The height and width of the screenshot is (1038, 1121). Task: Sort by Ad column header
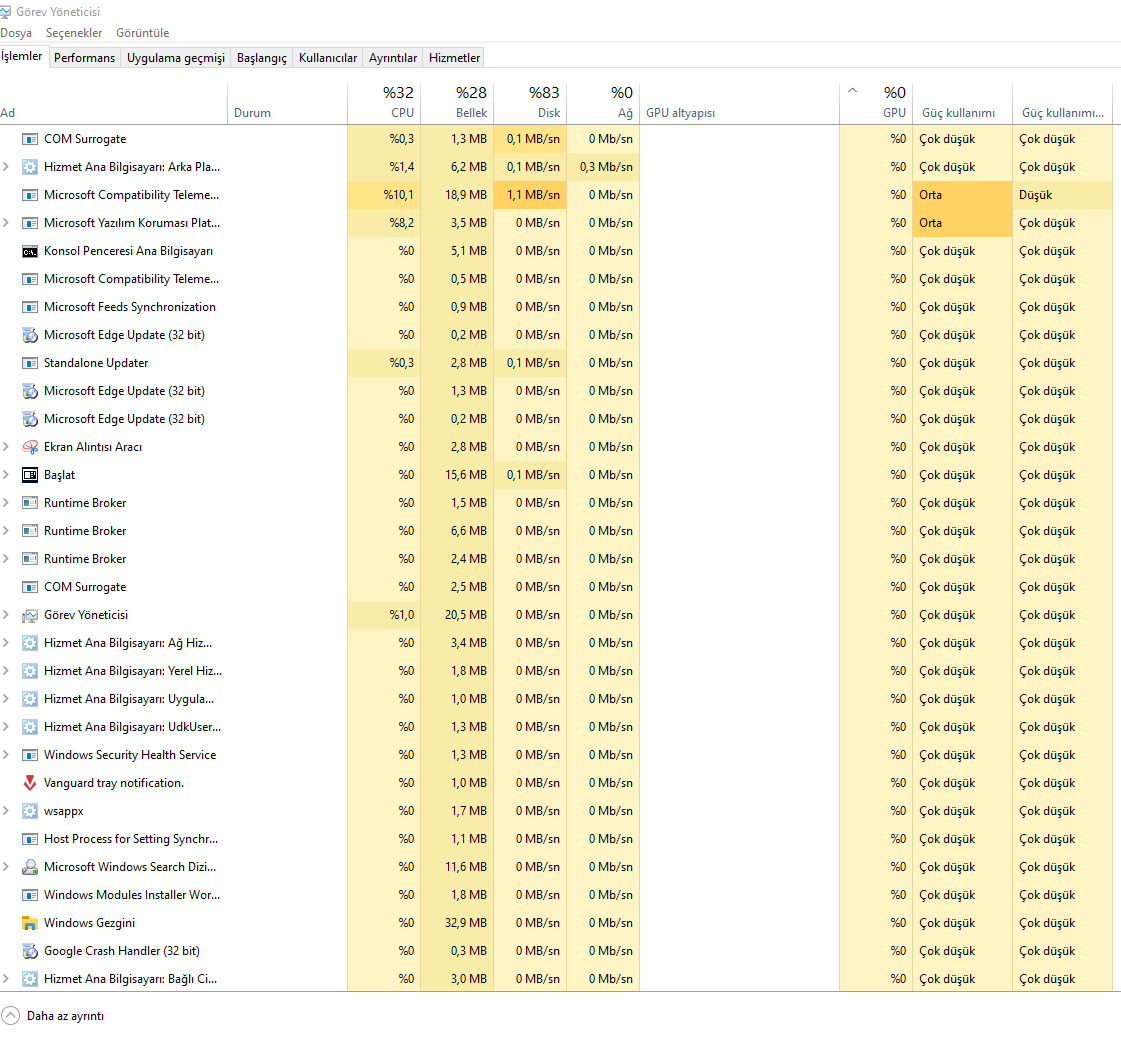114,104
